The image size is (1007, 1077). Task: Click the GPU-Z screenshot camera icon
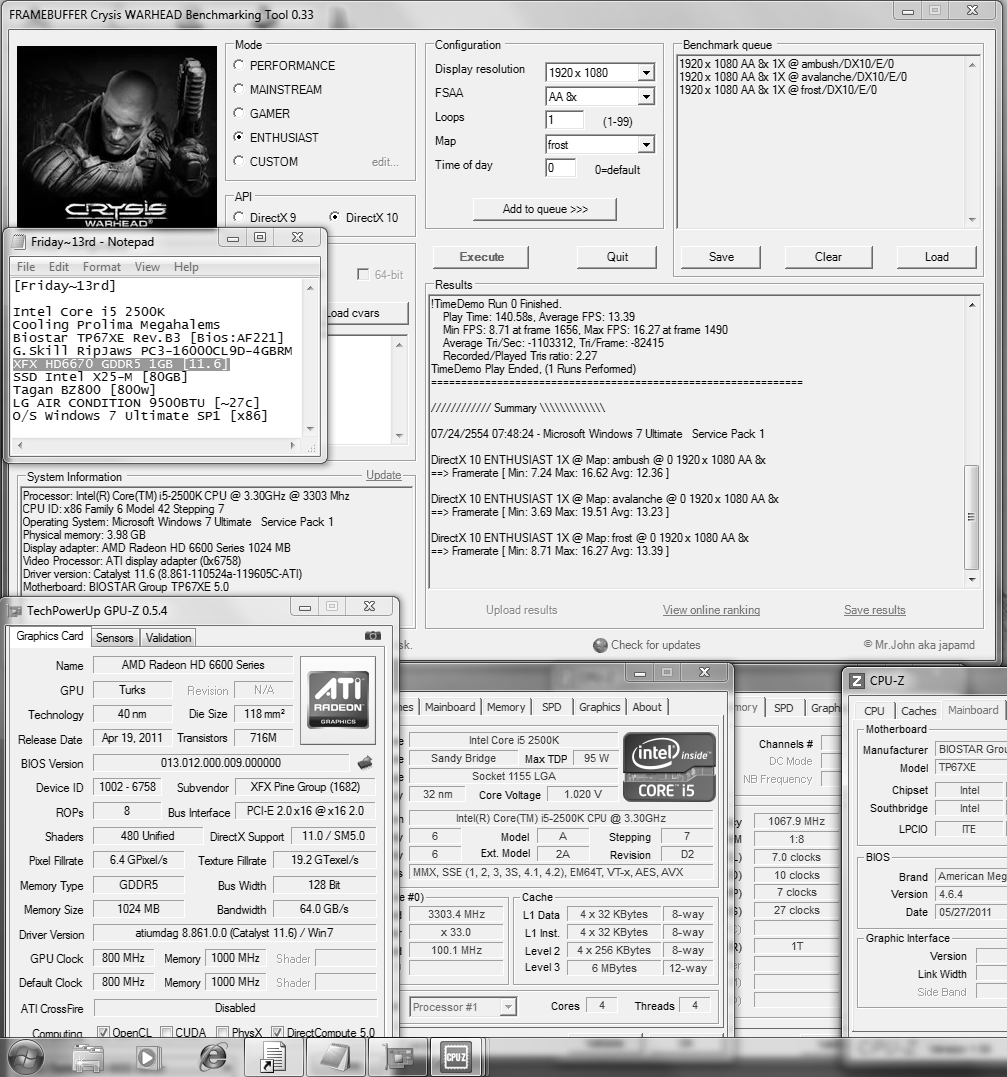coord(373,635)
